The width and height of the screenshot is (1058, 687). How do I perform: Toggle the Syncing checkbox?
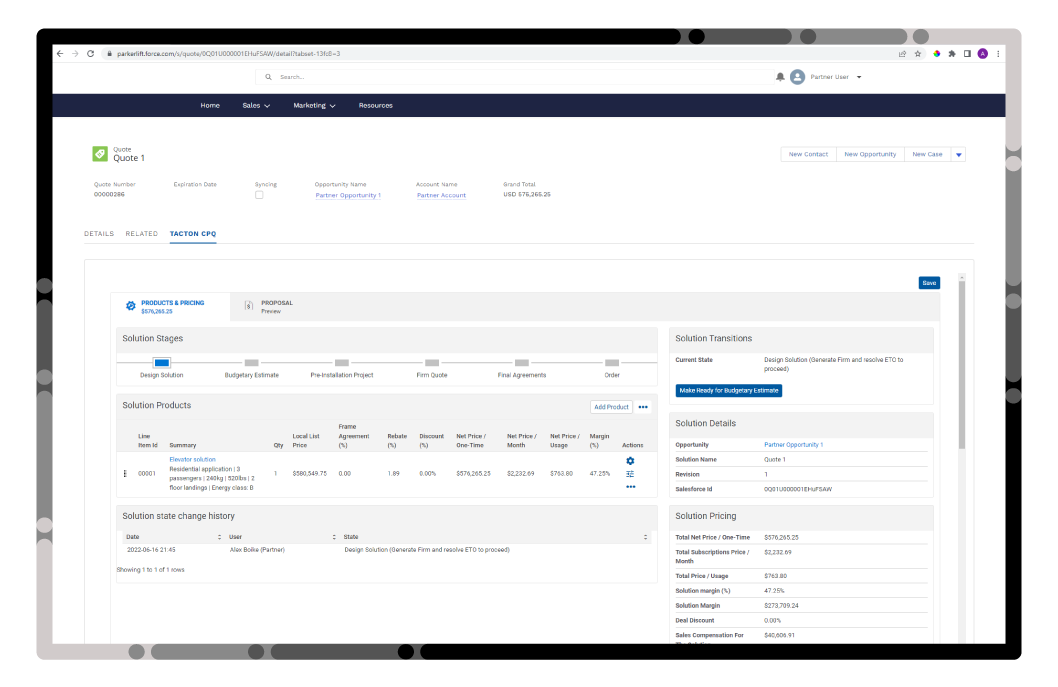[x=261, y=195]
